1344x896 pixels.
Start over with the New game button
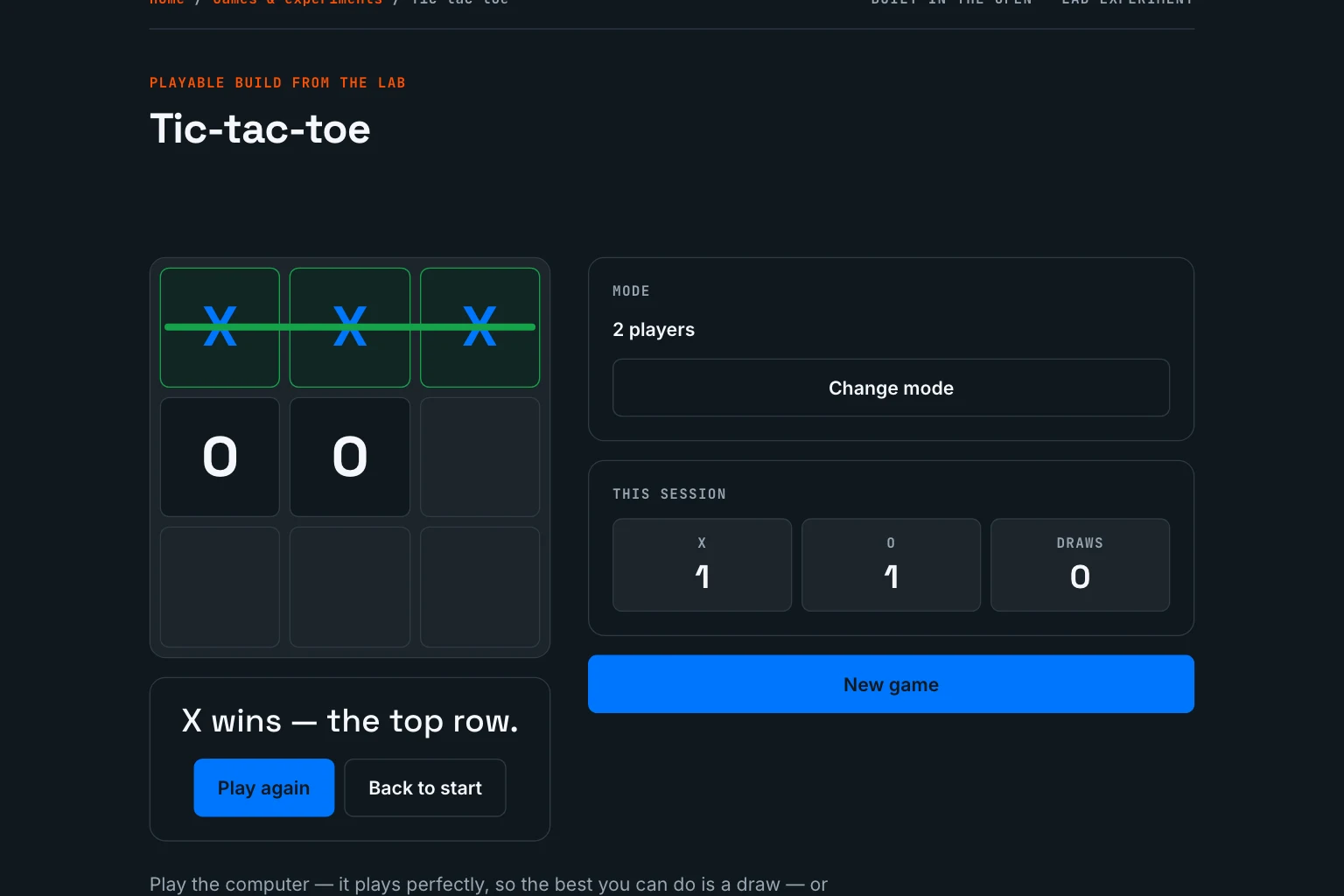tap(891, 684)
